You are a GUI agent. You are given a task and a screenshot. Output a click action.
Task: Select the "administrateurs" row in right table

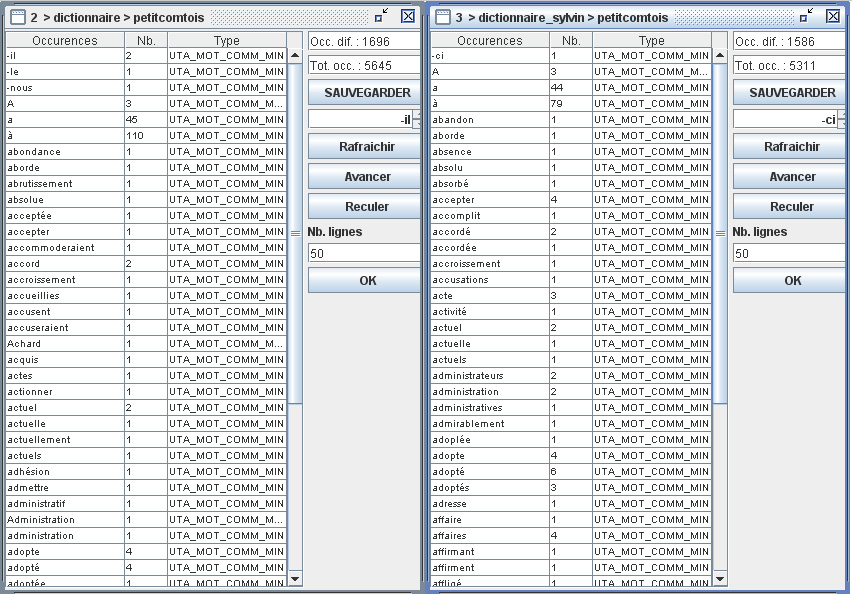490,376
